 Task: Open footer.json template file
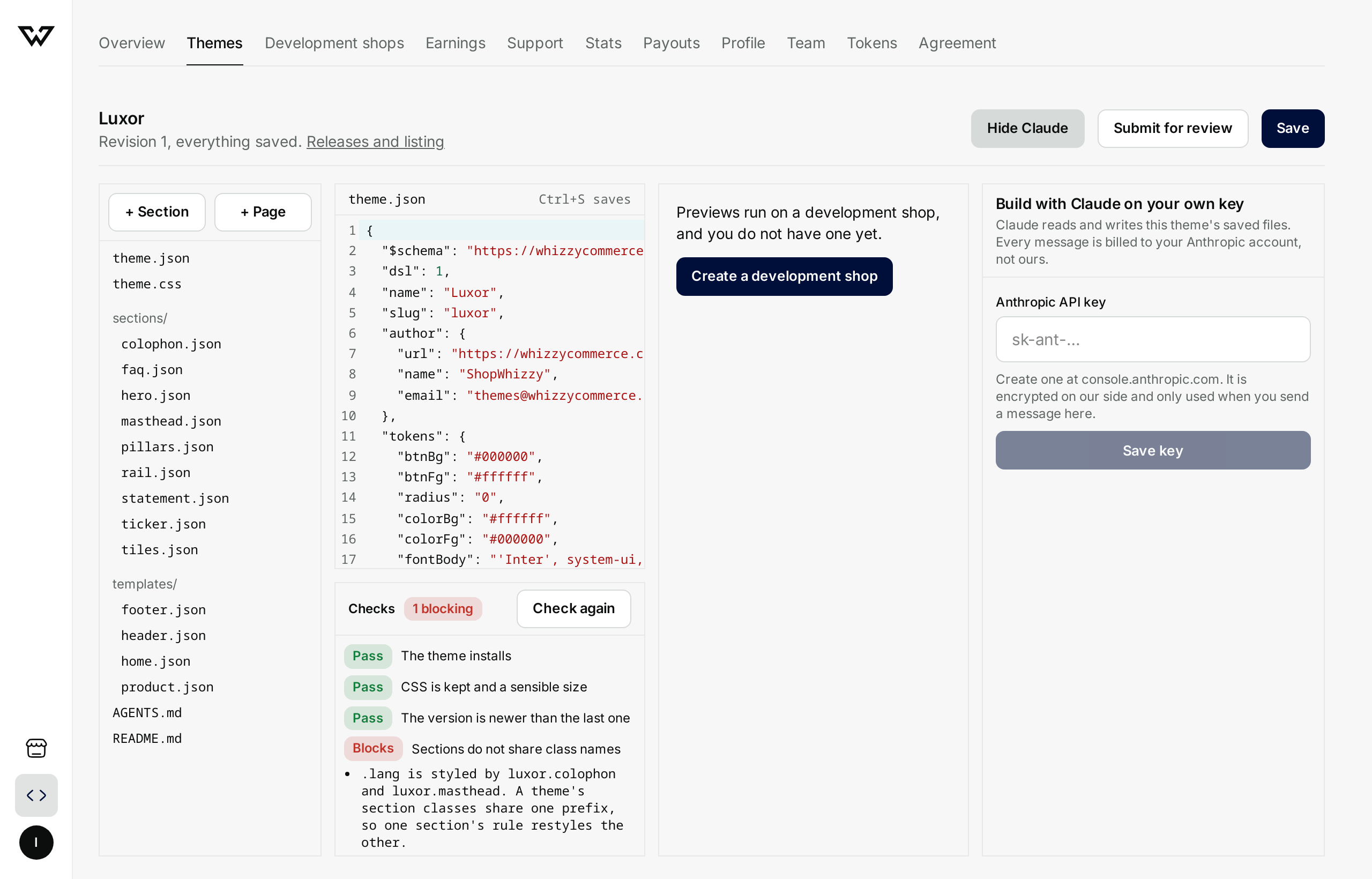click(x=163, y=609)
